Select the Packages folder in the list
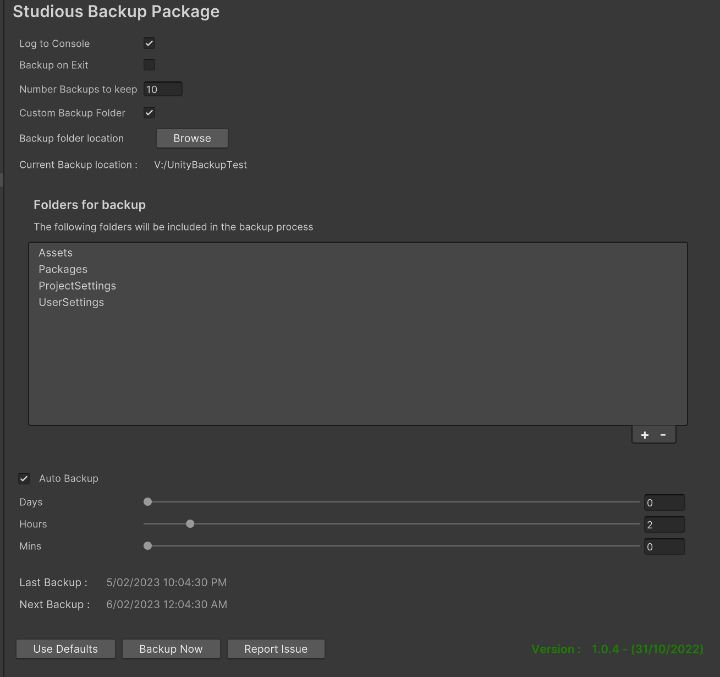This screenshot has height=677, width=720. (63, 269)
